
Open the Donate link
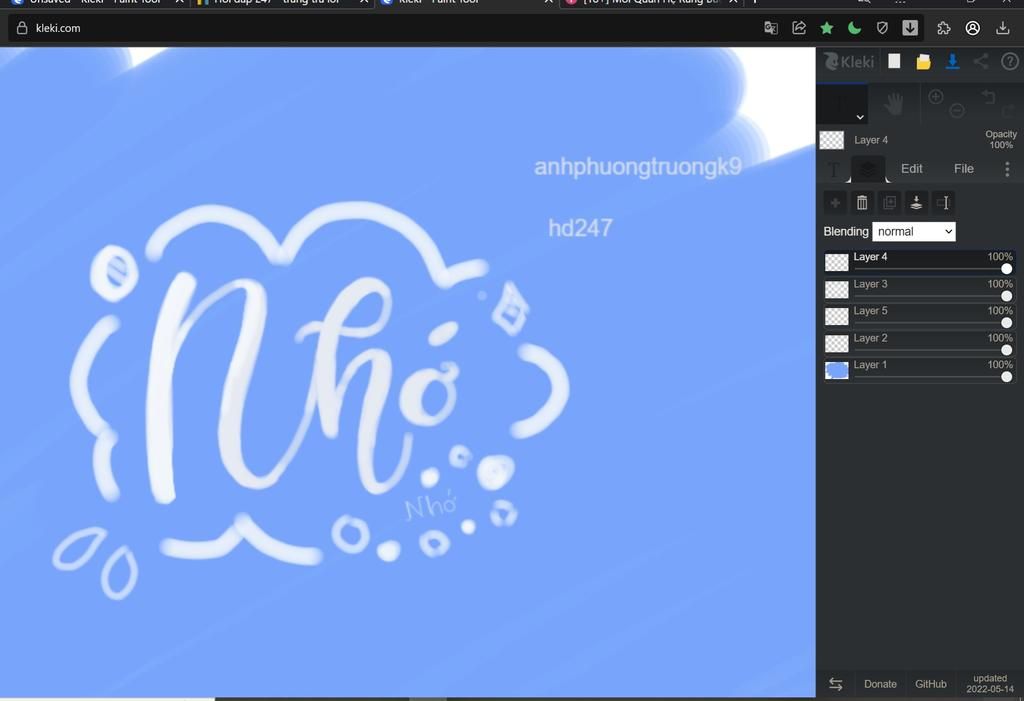880,684
